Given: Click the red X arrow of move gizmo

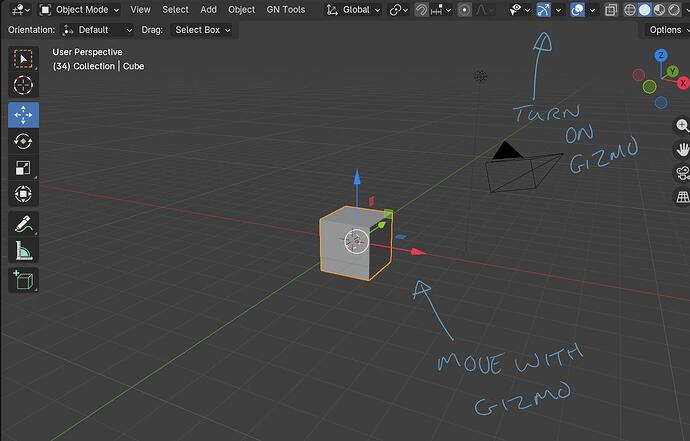Looking at the screenshot, I should pos(418,252).
